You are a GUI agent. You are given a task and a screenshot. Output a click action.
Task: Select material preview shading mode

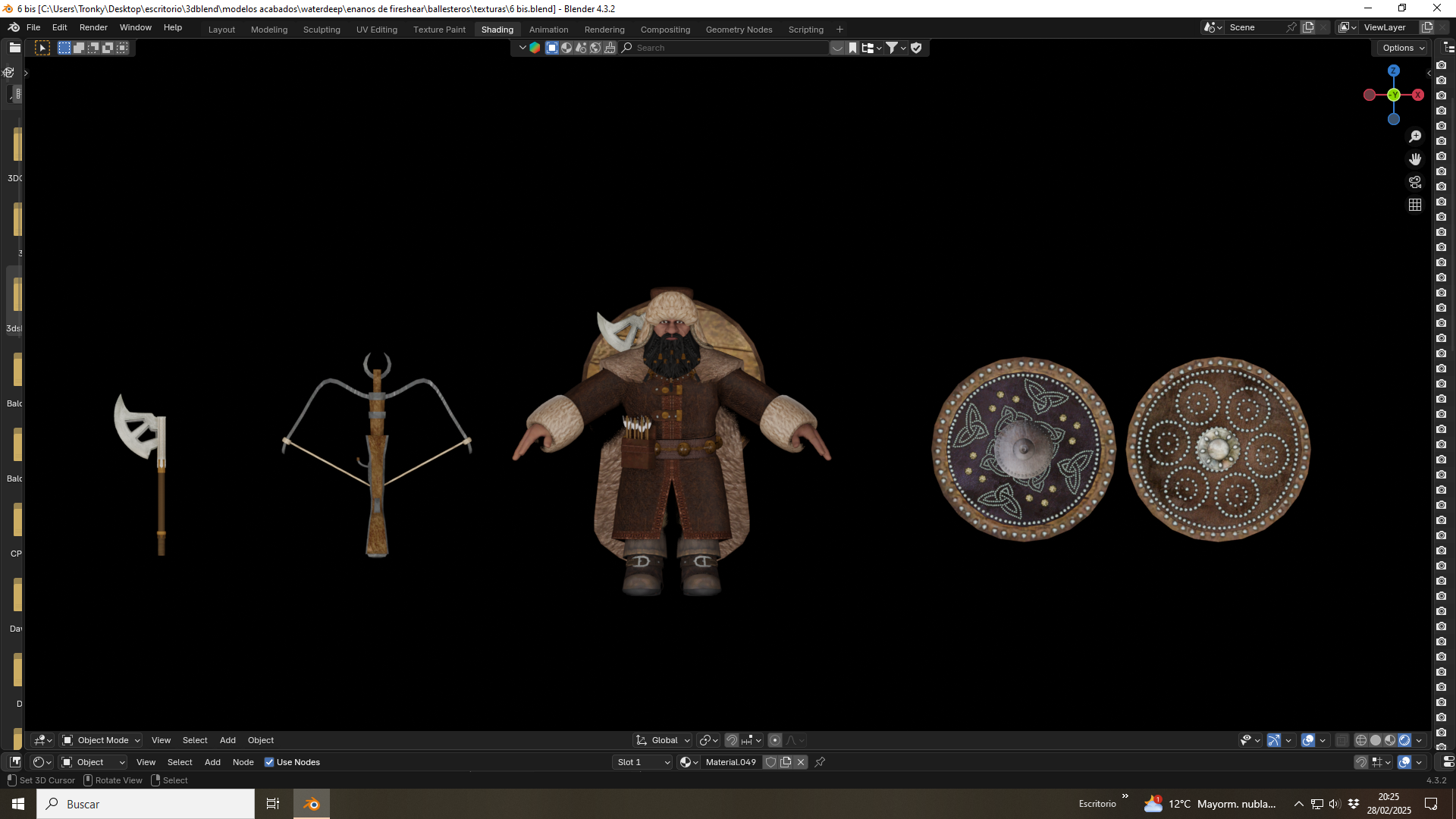(1390, 740)
